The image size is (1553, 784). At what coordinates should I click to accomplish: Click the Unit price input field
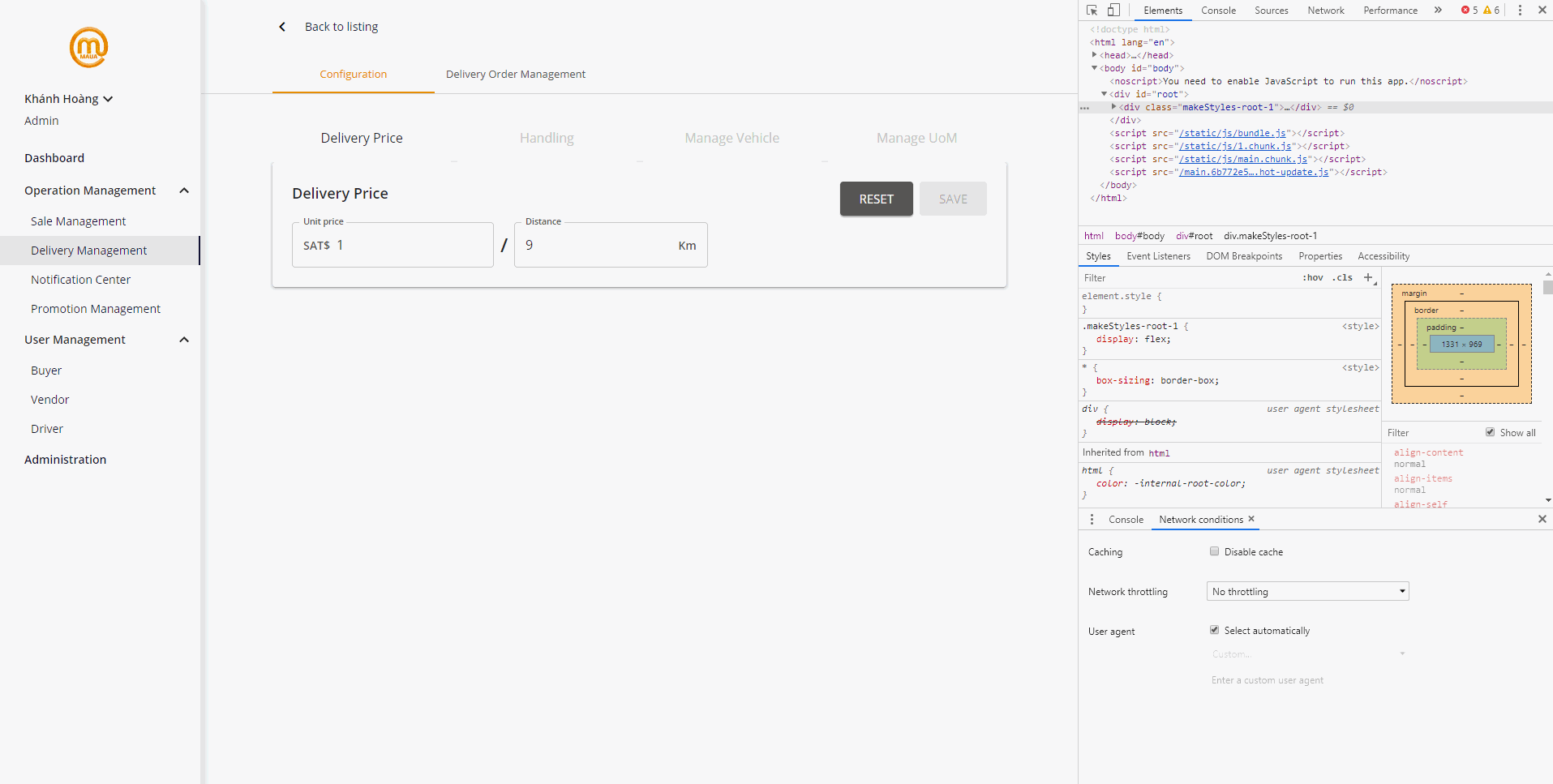click(x=393, y=245)
